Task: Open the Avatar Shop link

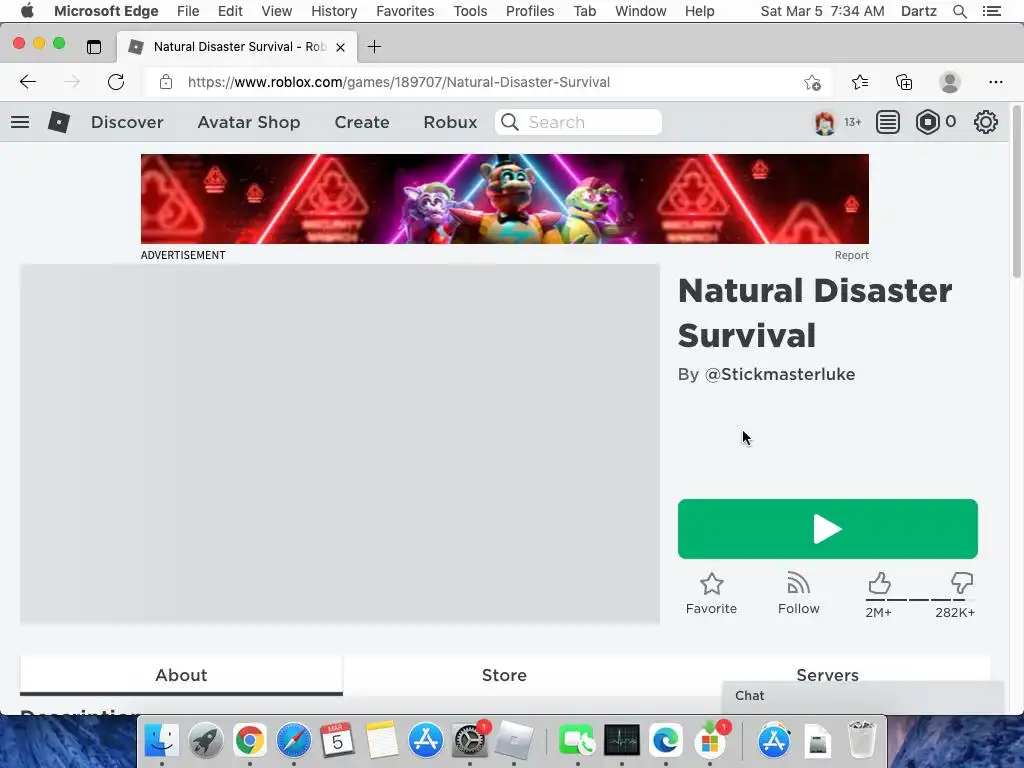Action: click(249, 122)
